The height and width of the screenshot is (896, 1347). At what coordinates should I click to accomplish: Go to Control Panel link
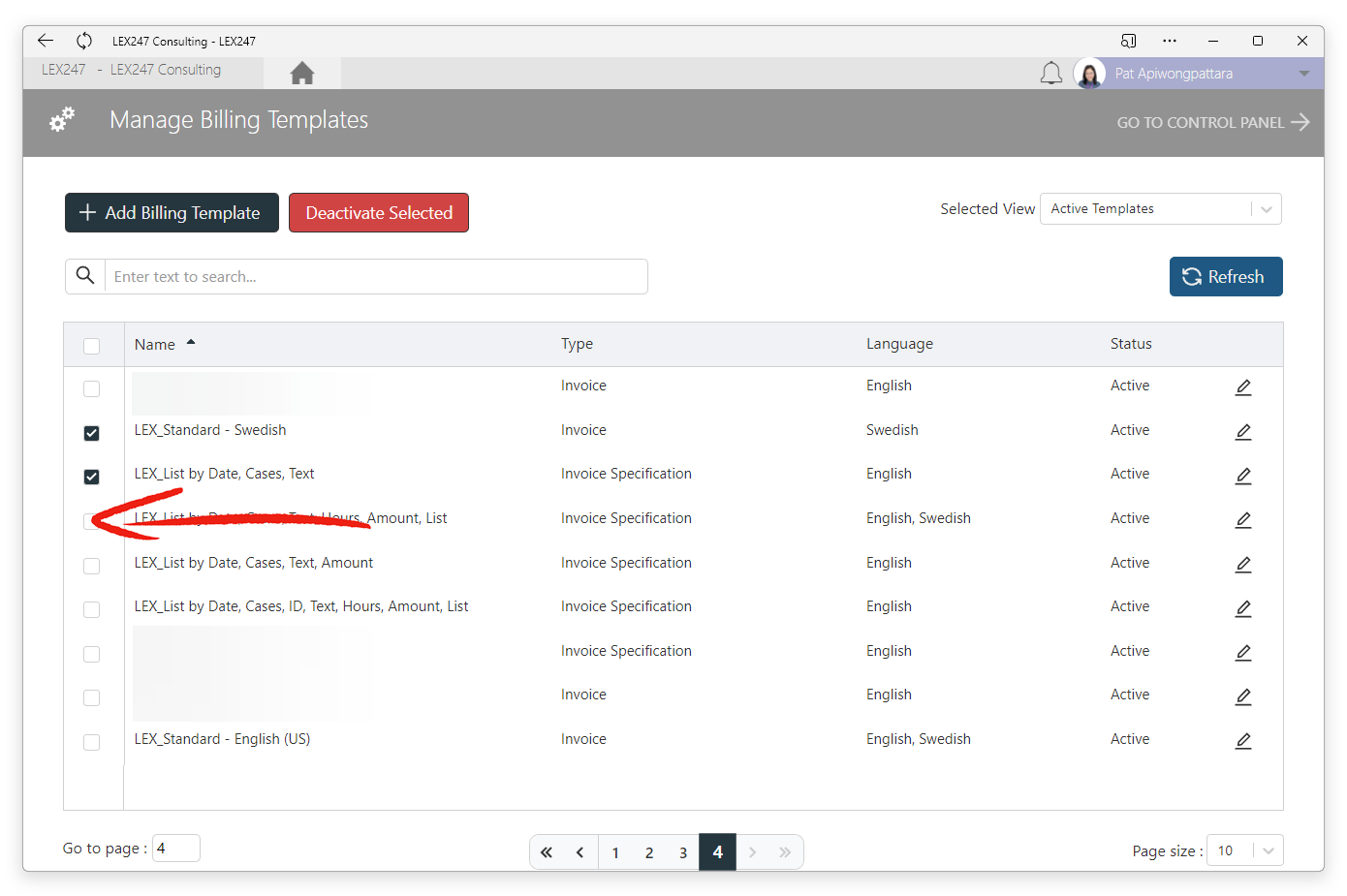[x=1213, y=122]
